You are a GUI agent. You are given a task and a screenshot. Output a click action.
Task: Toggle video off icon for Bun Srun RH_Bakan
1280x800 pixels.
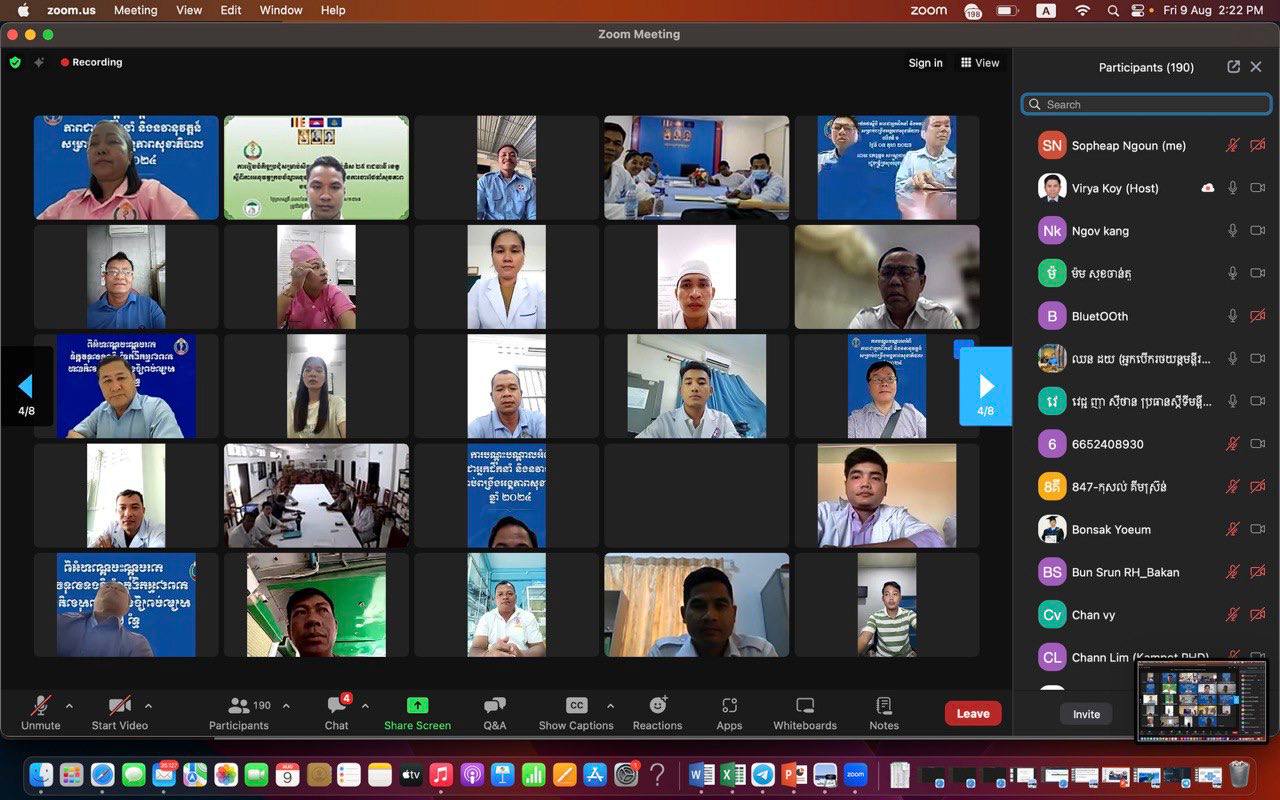(x=1258, y=572)
